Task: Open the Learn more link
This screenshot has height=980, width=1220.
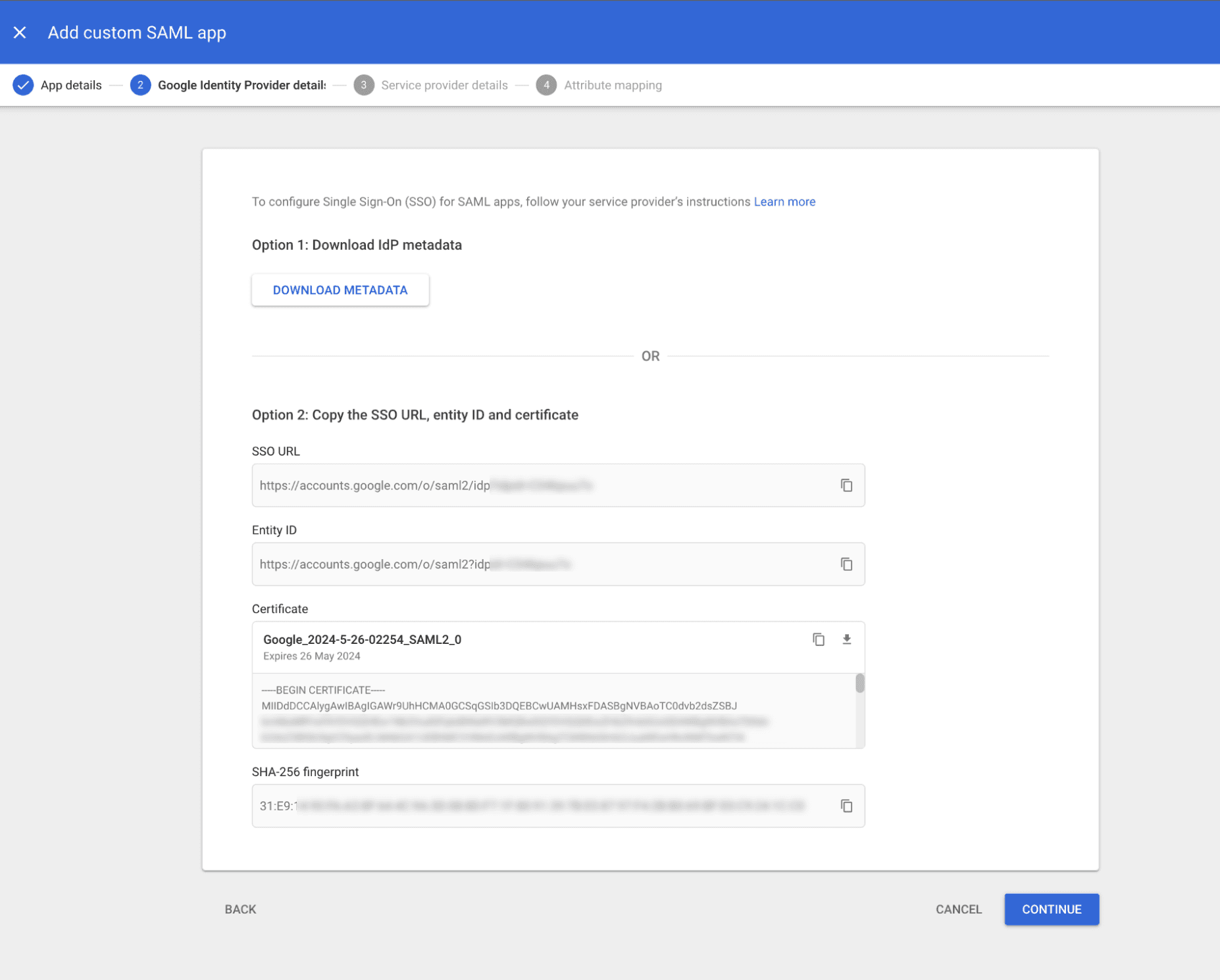Action: tap(784, 202)
